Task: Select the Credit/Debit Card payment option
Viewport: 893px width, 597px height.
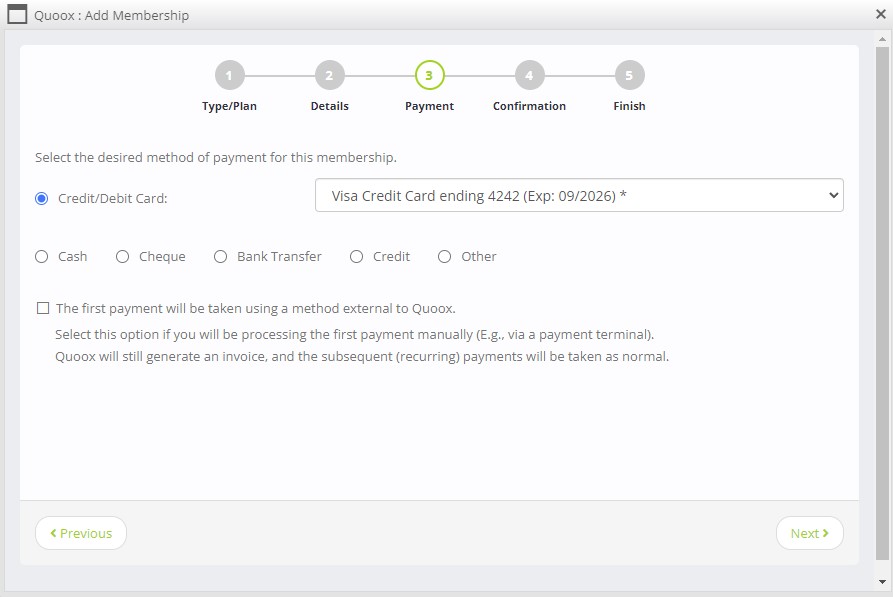Action: (40, 197)
